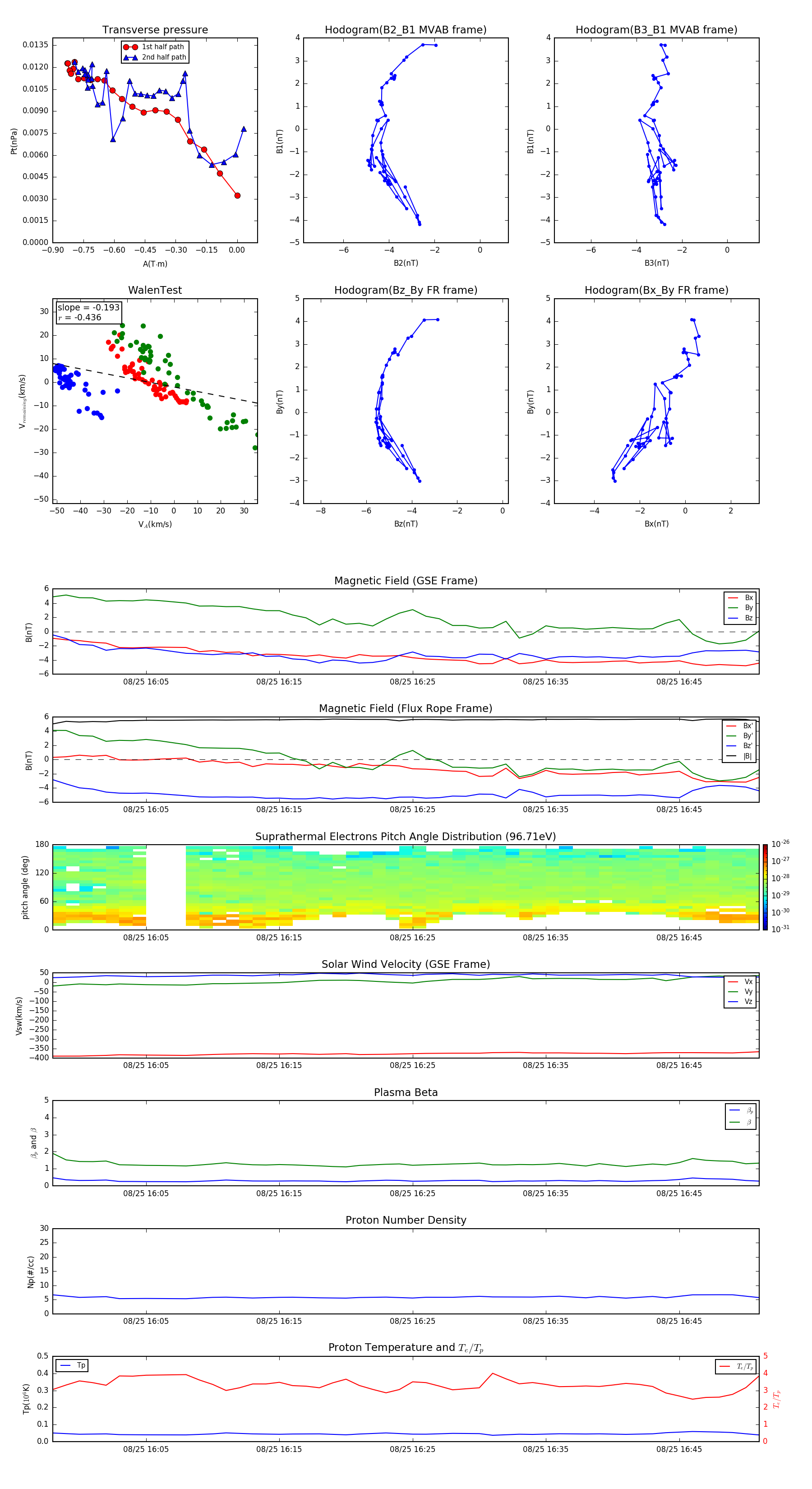Click the 'r = -0.436' annotation
The width and height of the screenshot is (812, 1489).
(80, 317)
